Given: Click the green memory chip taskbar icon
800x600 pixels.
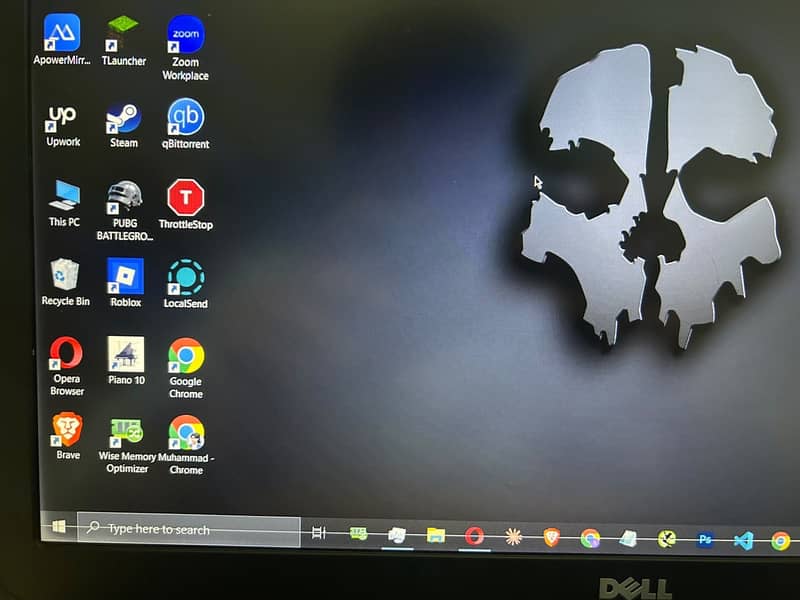Looking at the screenshot, I should pyautogui.click(x=359, y=534).
